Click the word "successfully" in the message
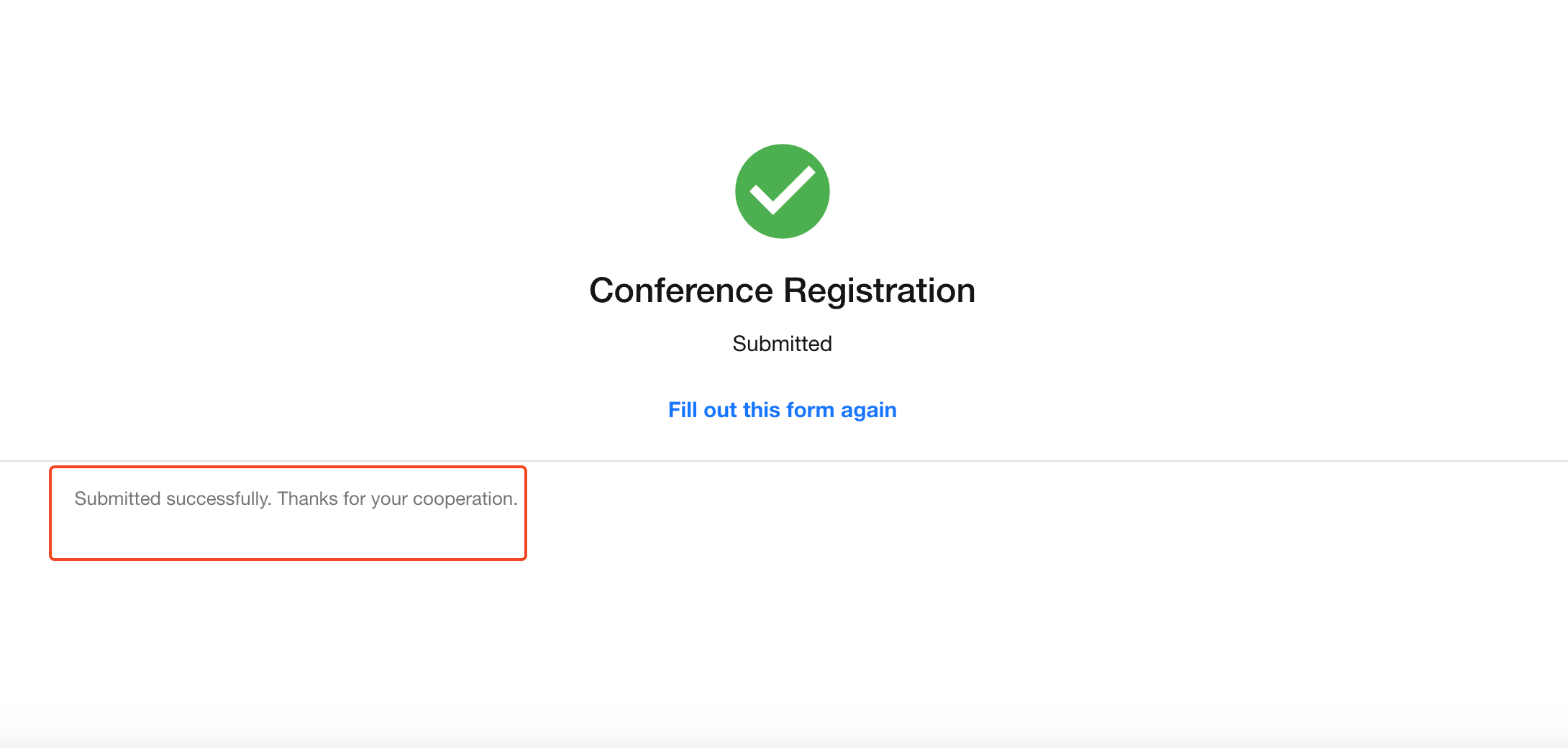Viewport: 1568px width, 748px height. [218, 498]
